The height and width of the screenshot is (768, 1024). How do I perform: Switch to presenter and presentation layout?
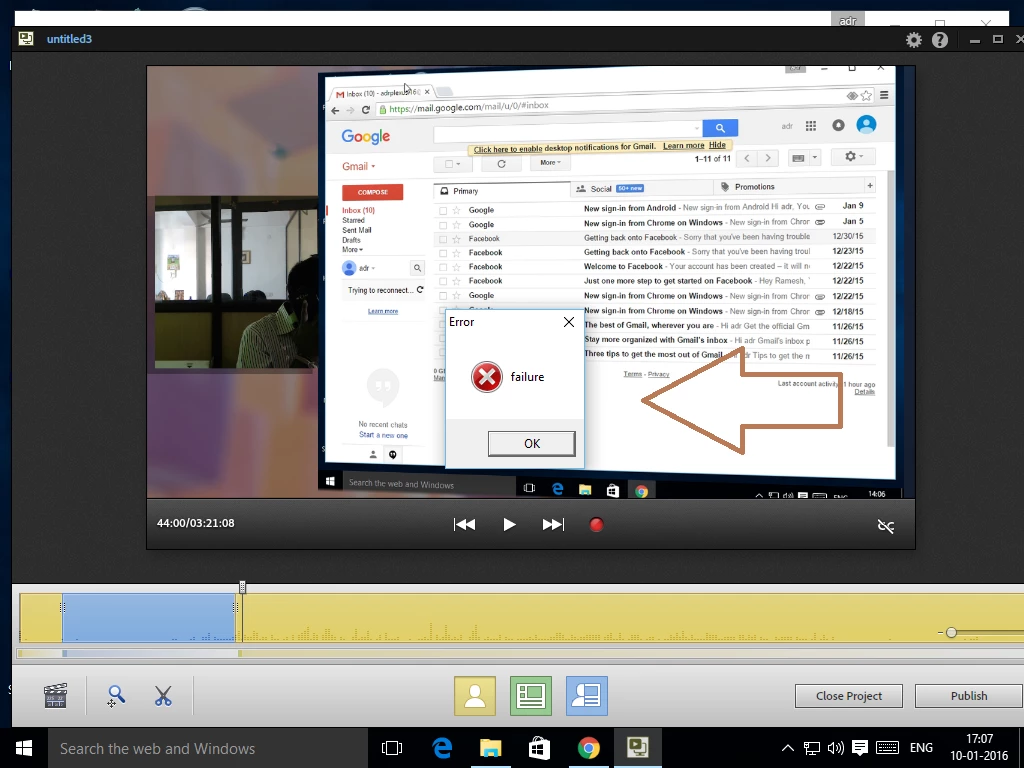tap(586, 696)
